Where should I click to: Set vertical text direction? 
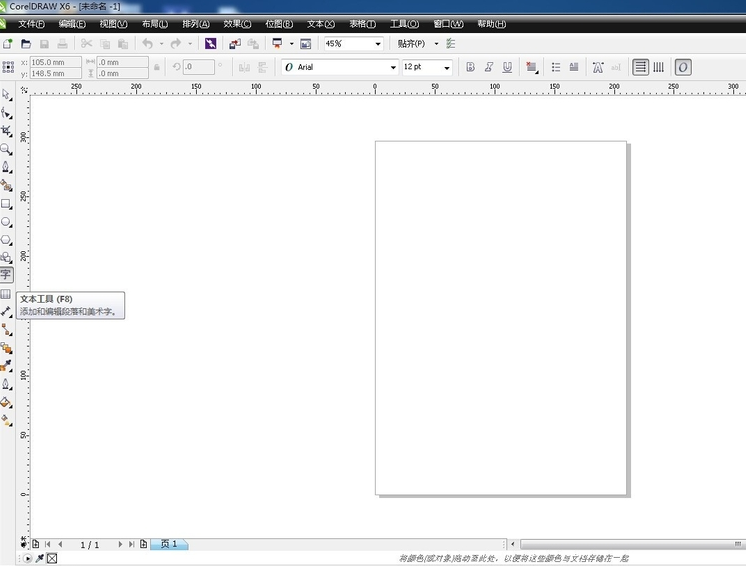(x=658, y=67)
